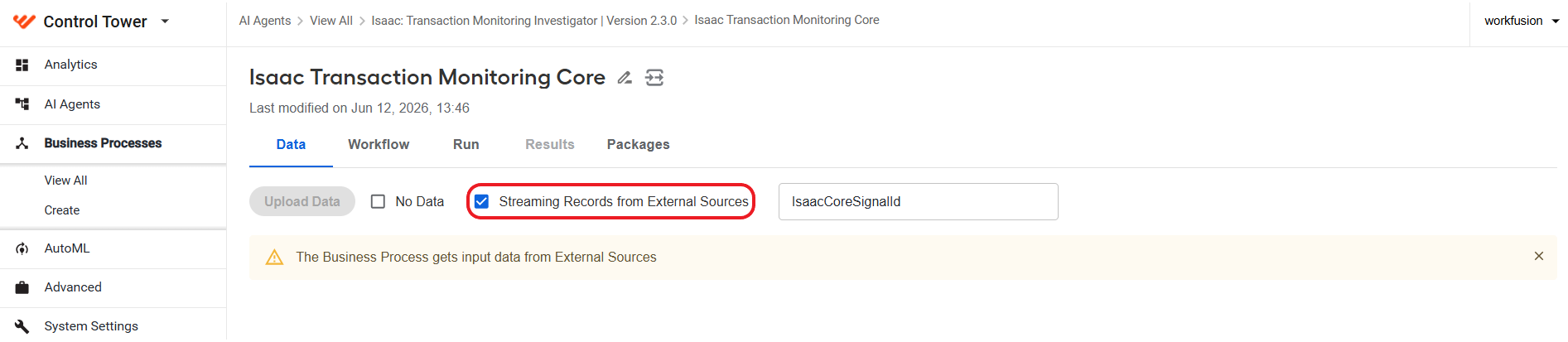Dismiss the External Sources warning banner
1568x342 pixels.
coord(1538,257)
